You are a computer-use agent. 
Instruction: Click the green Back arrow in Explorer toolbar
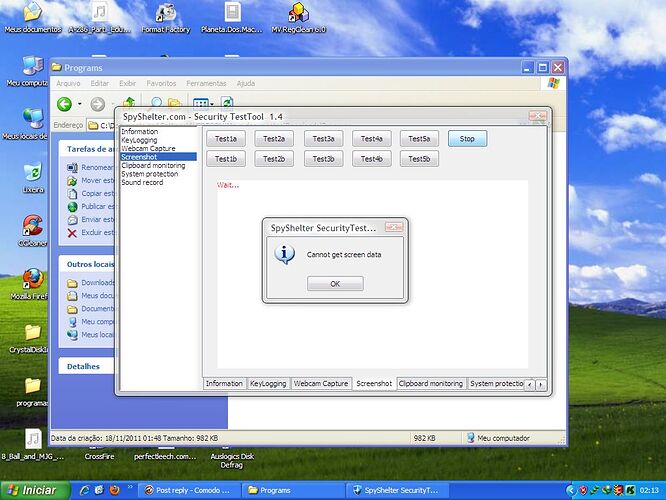click(65, 104)
